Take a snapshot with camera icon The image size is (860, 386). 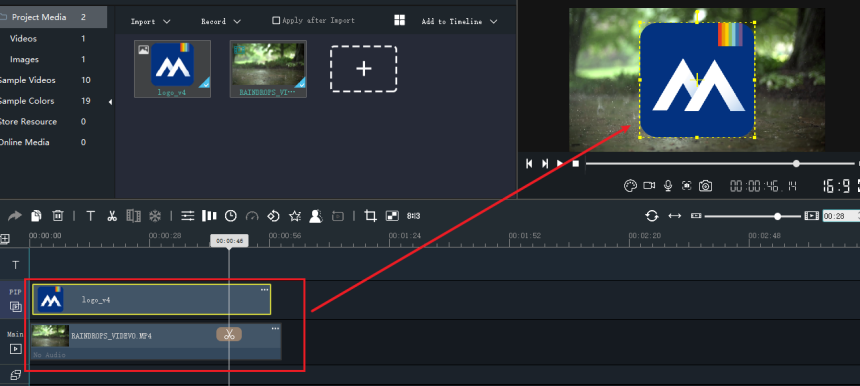(705, 186)
